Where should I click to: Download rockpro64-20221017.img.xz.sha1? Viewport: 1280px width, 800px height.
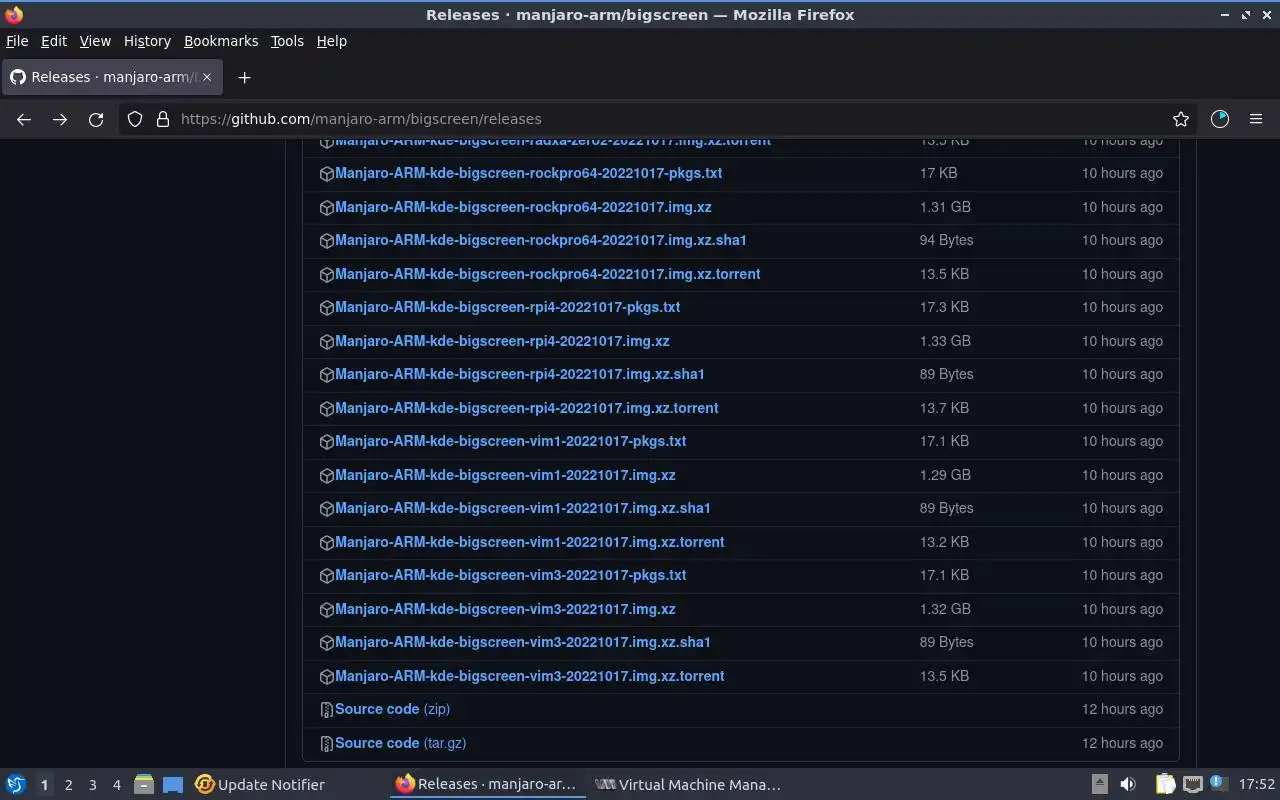(x=541, y=240)
